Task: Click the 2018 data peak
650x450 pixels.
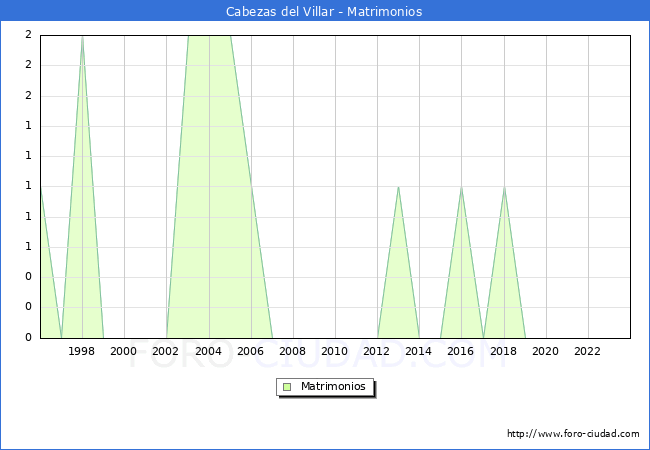Action: tap(504, 187)
